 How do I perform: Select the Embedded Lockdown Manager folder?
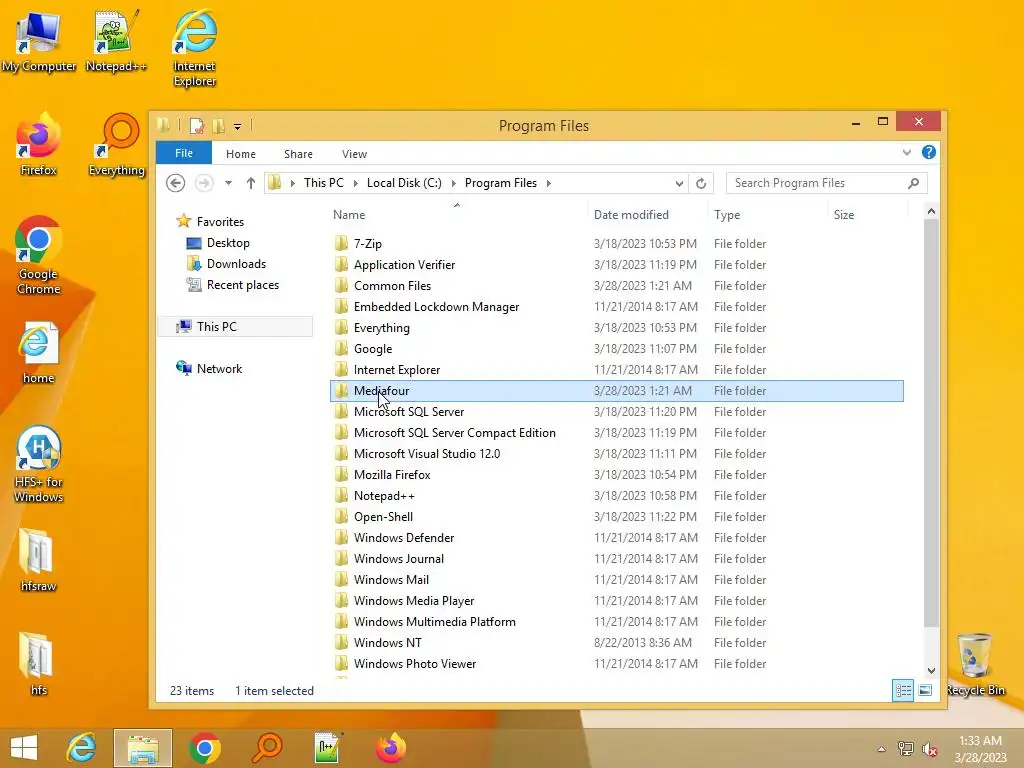pyautogui.click(x=617, y=307)
